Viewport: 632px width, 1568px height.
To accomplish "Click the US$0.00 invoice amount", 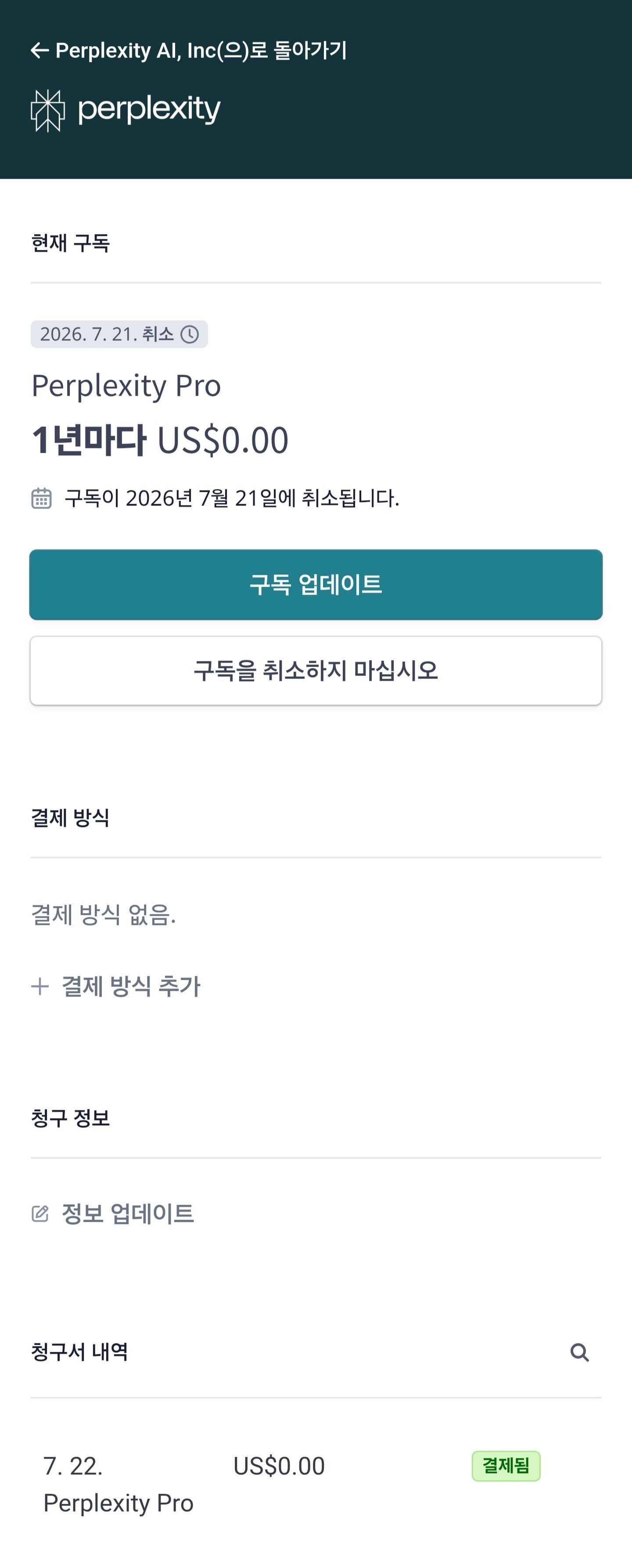I will click(279, 1467).
